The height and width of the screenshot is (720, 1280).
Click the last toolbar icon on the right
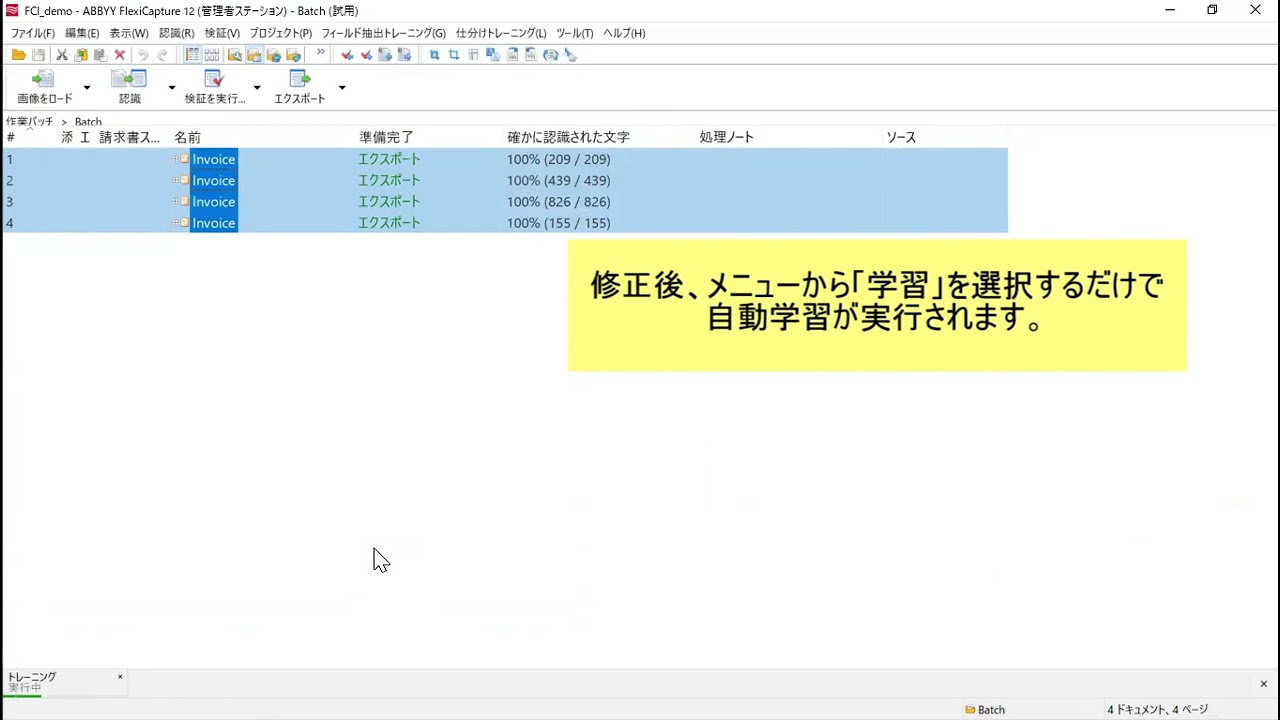point(570,55)
